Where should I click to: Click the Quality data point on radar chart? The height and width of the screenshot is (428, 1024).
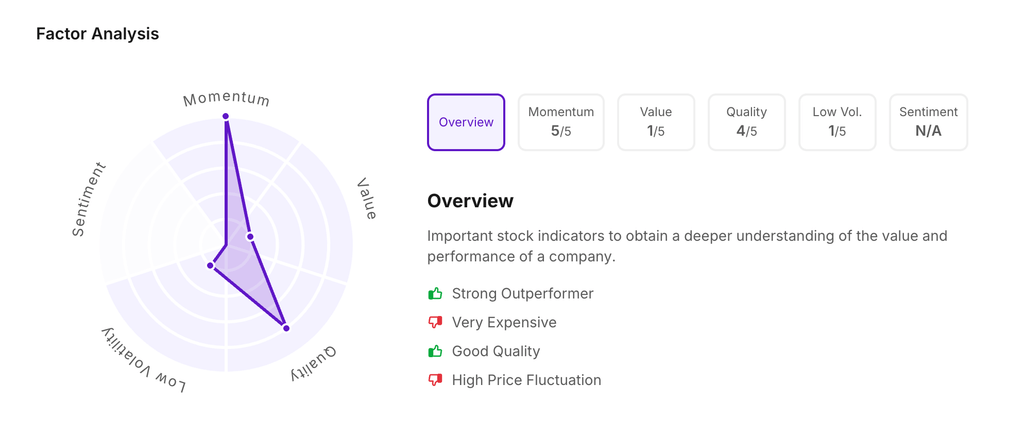[x=286, y=328]
